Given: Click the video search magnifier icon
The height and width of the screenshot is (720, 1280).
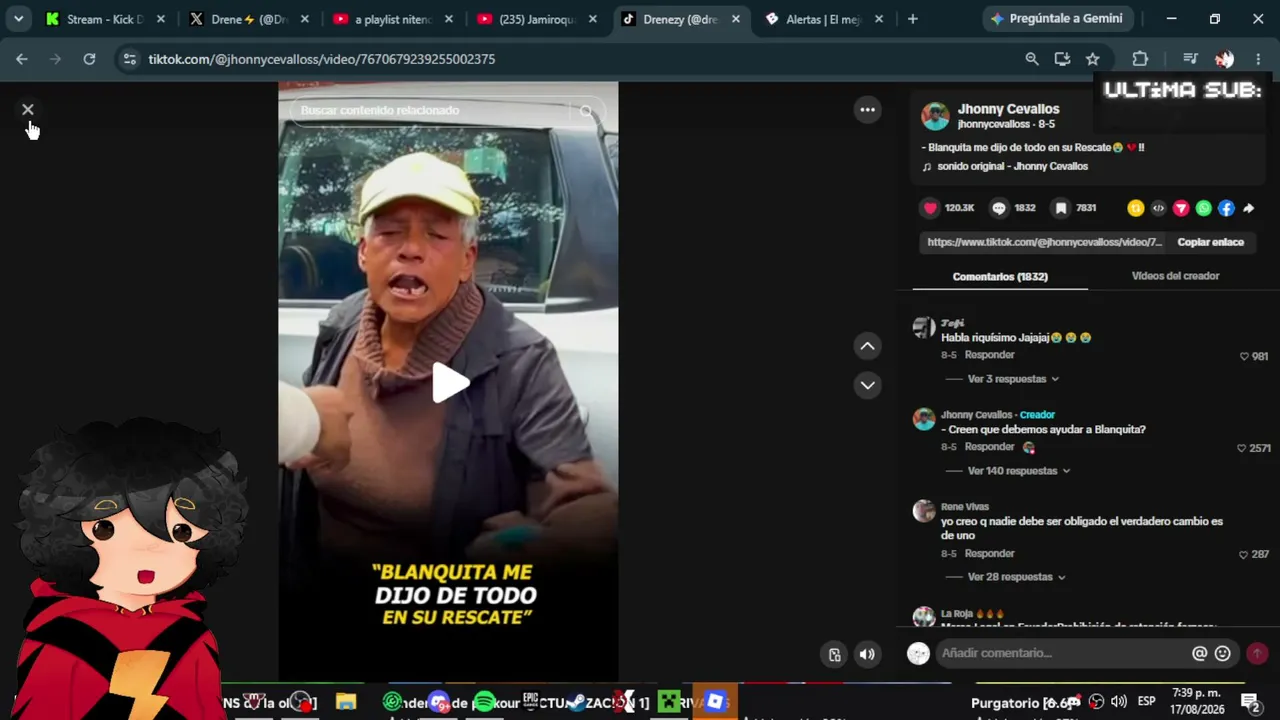Looking at the screenshot, I should 587,111.
